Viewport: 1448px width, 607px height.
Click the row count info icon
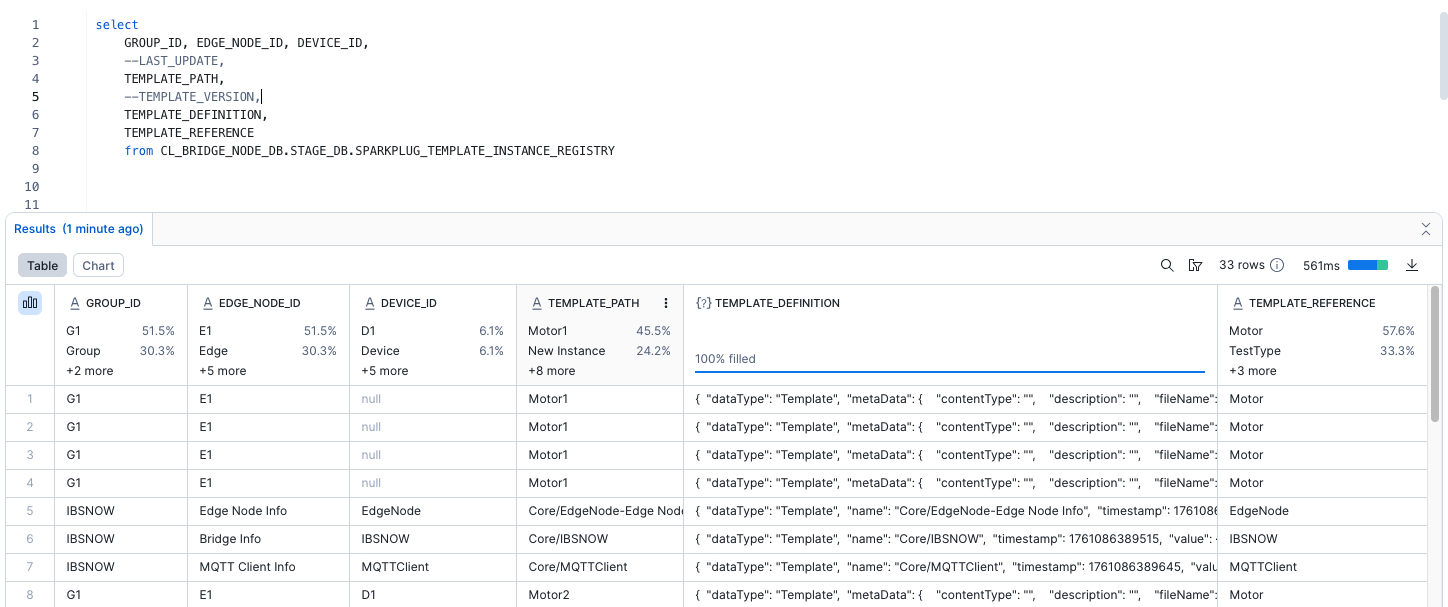1277,265
